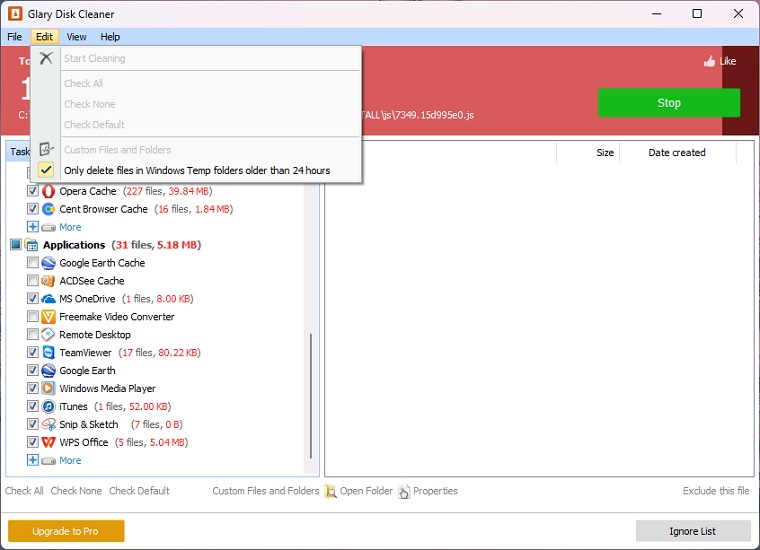This screenshot has width=760, height=550.
Task: Click the TeamViewer icon
Action: tap(48, 352)
